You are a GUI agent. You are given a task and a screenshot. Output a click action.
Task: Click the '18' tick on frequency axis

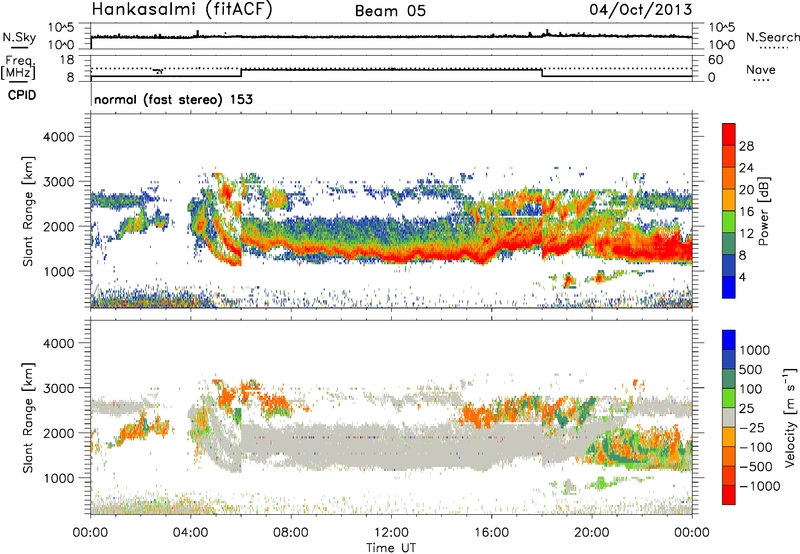tap(67, 60)
